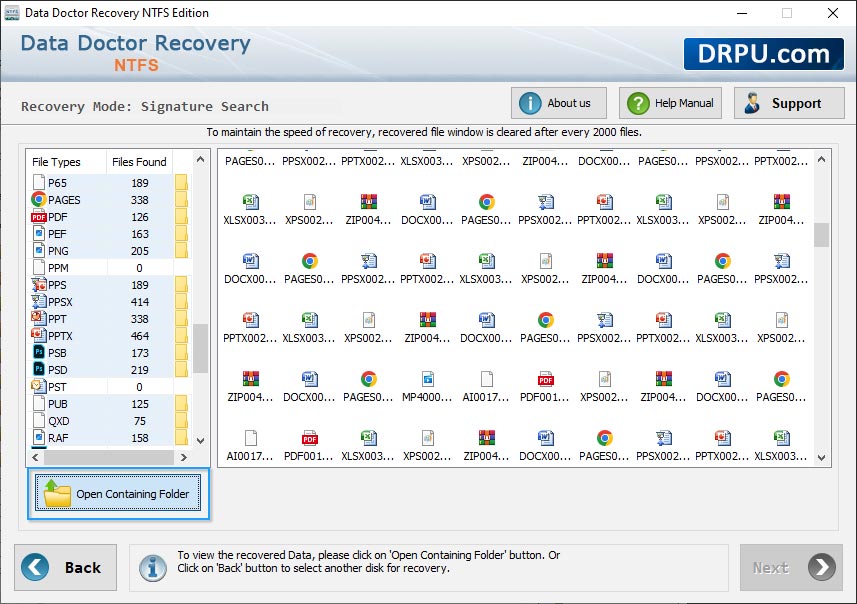Select the 338 count in PAGES row

click(x=139, y=200)
